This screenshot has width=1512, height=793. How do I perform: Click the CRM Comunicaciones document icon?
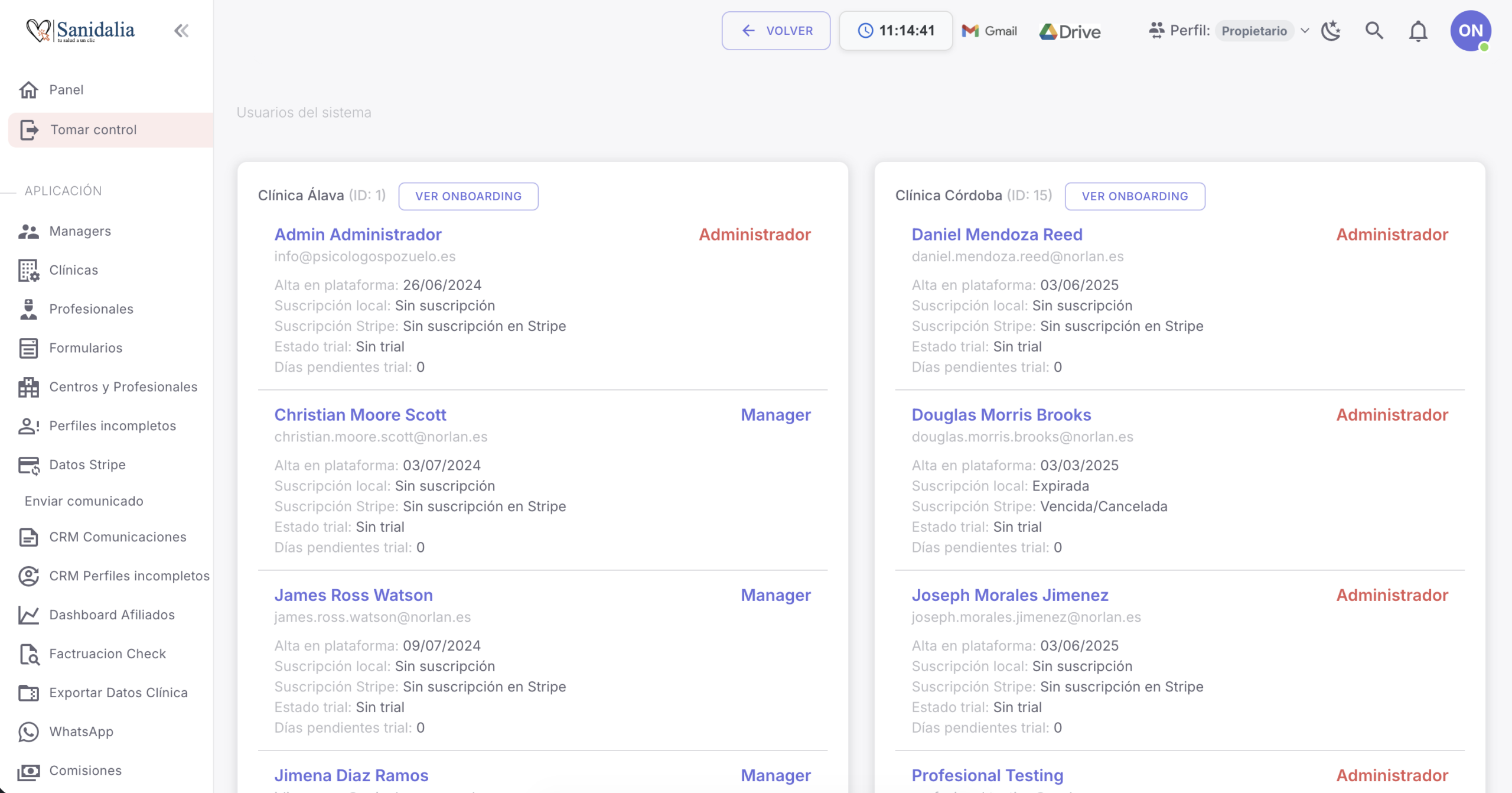coord(28,537)
